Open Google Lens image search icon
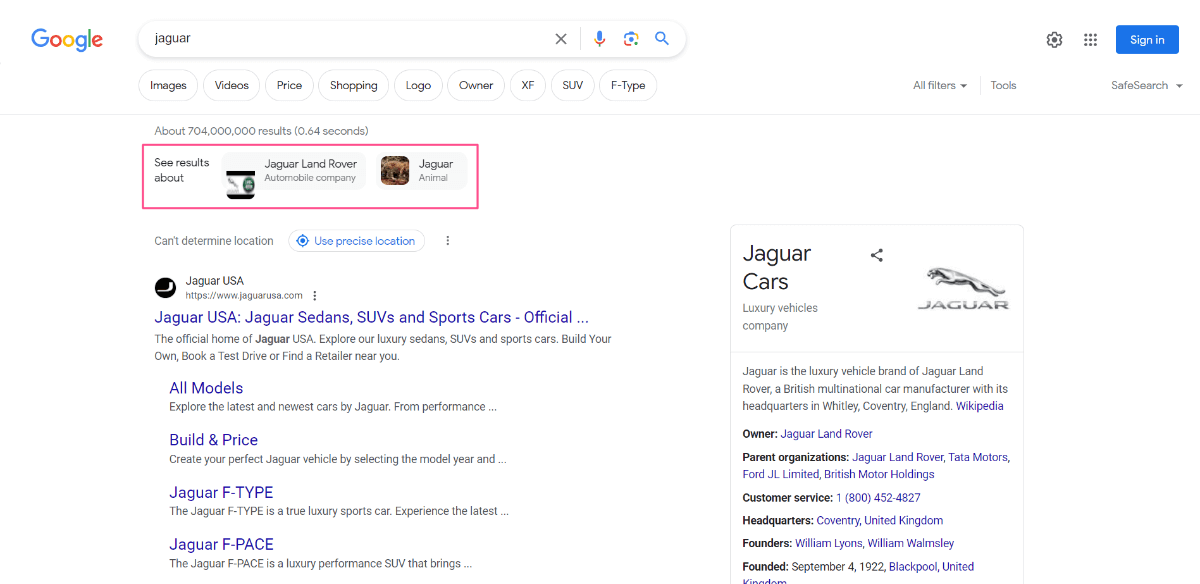Image resolution: width=1200 pixels, height=584 pixels. point(631,39)
